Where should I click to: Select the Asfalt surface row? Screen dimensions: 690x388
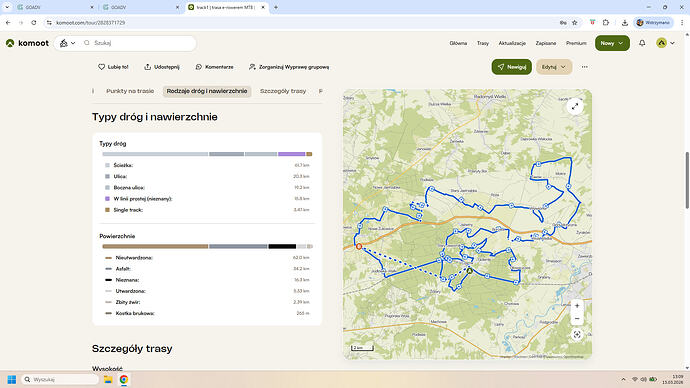[x=207, y=269]
